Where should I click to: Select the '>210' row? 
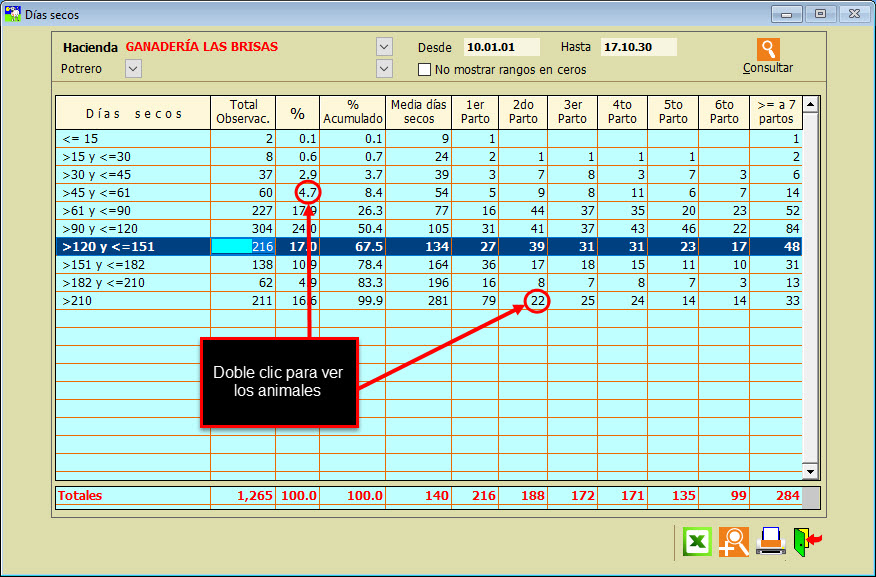(x=132, y=300)
